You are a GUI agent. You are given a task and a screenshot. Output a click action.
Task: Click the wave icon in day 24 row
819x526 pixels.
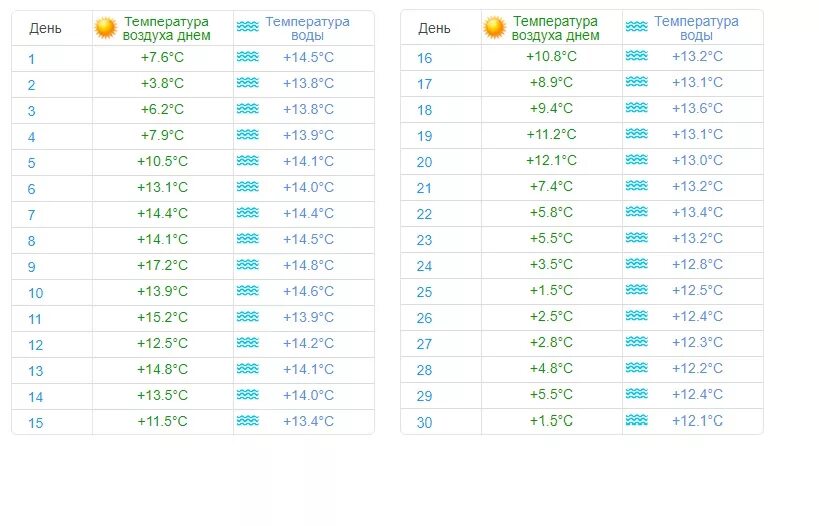click(x=637, y=263)
